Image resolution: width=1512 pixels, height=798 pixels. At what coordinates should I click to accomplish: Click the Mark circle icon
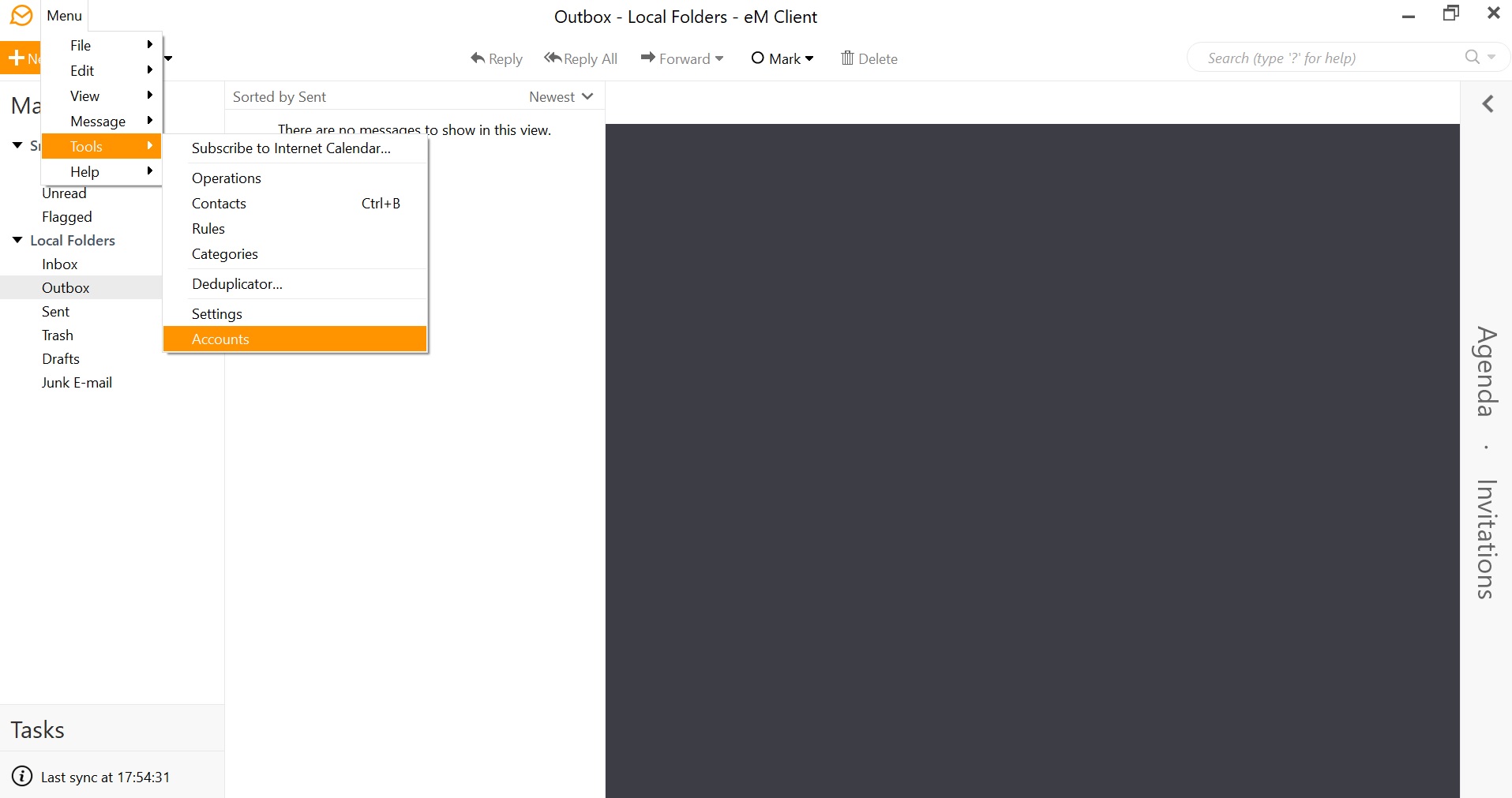(757, 58)
